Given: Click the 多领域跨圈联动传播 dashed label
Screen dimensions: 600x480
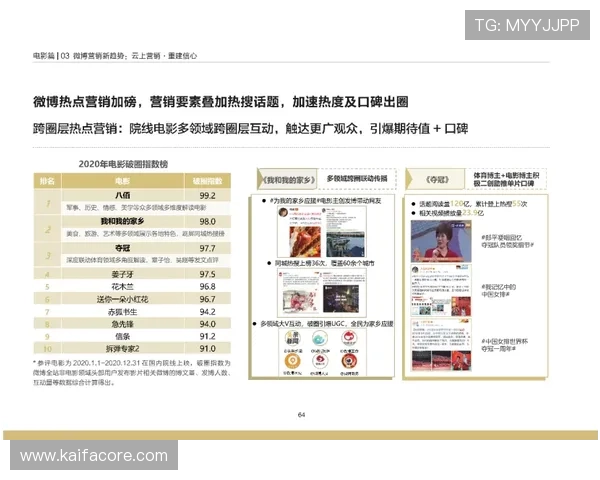Looking at the screenshot, I should pos(357,178).
